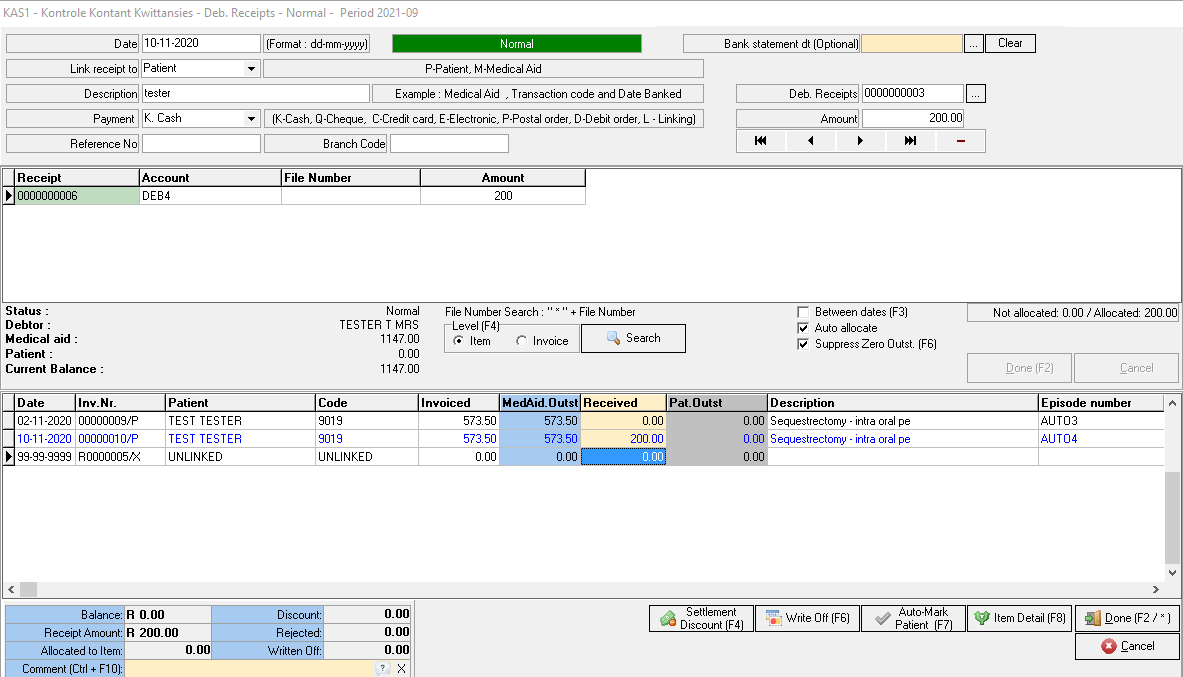This screenshot has height=677, width=1183.
Task: Sort by MedAid.Outst column header
Action: point(540,403)
